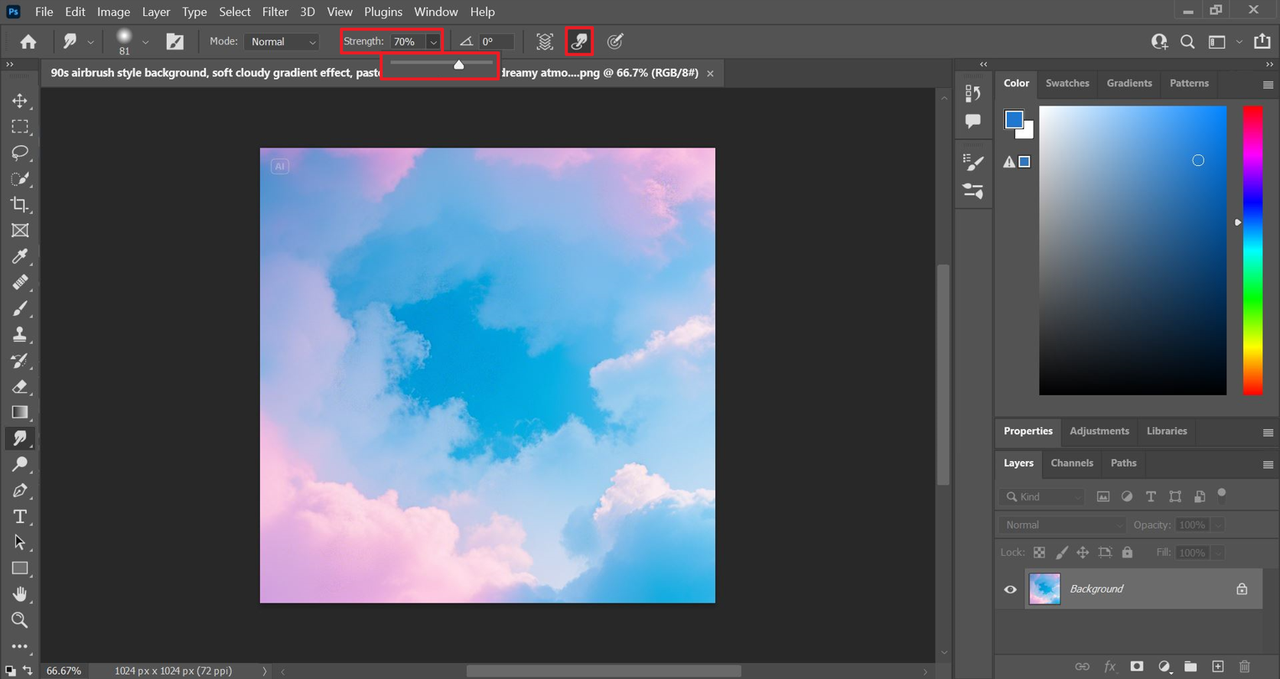Click the foreground color swatch
Image resolution: width=1280 pixels, height=679 pixels.
coord(1014,120)
